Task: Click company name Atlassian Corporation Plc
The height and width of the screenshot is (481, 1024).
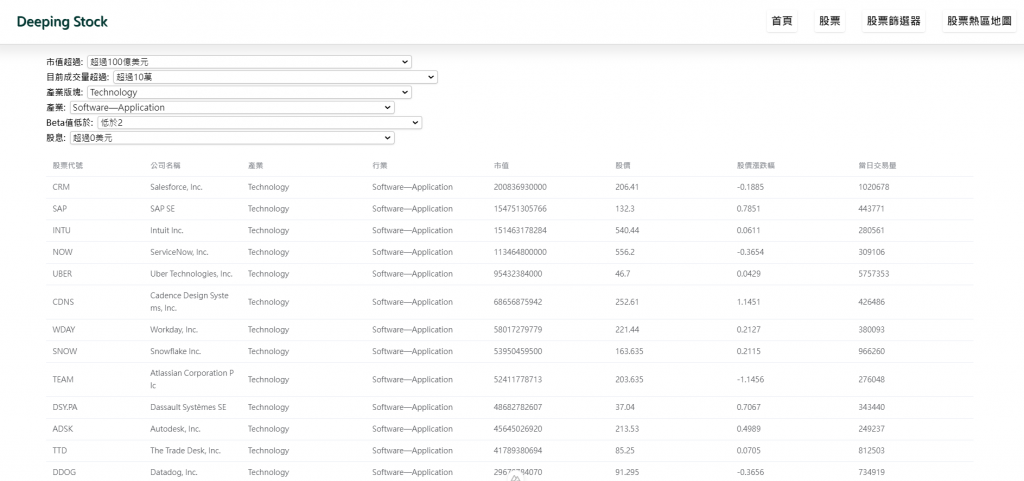Action: [192, 379]
